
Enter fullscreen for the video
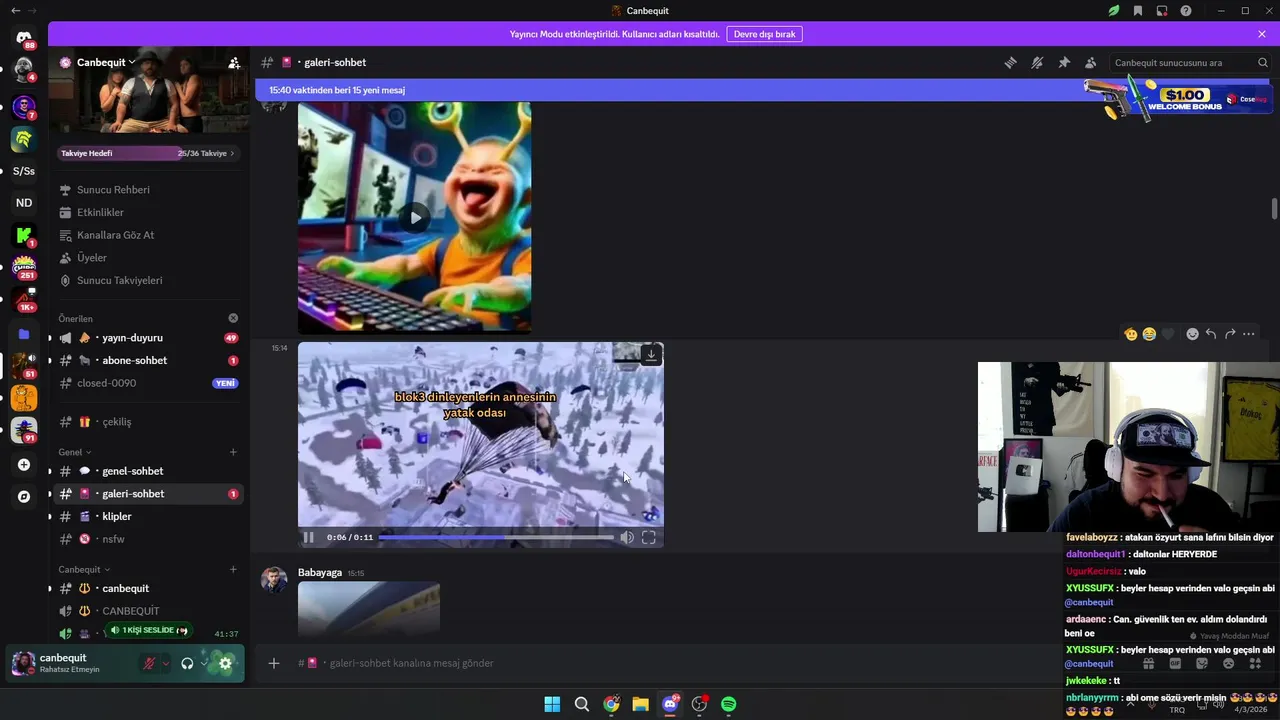coord(649,537)
